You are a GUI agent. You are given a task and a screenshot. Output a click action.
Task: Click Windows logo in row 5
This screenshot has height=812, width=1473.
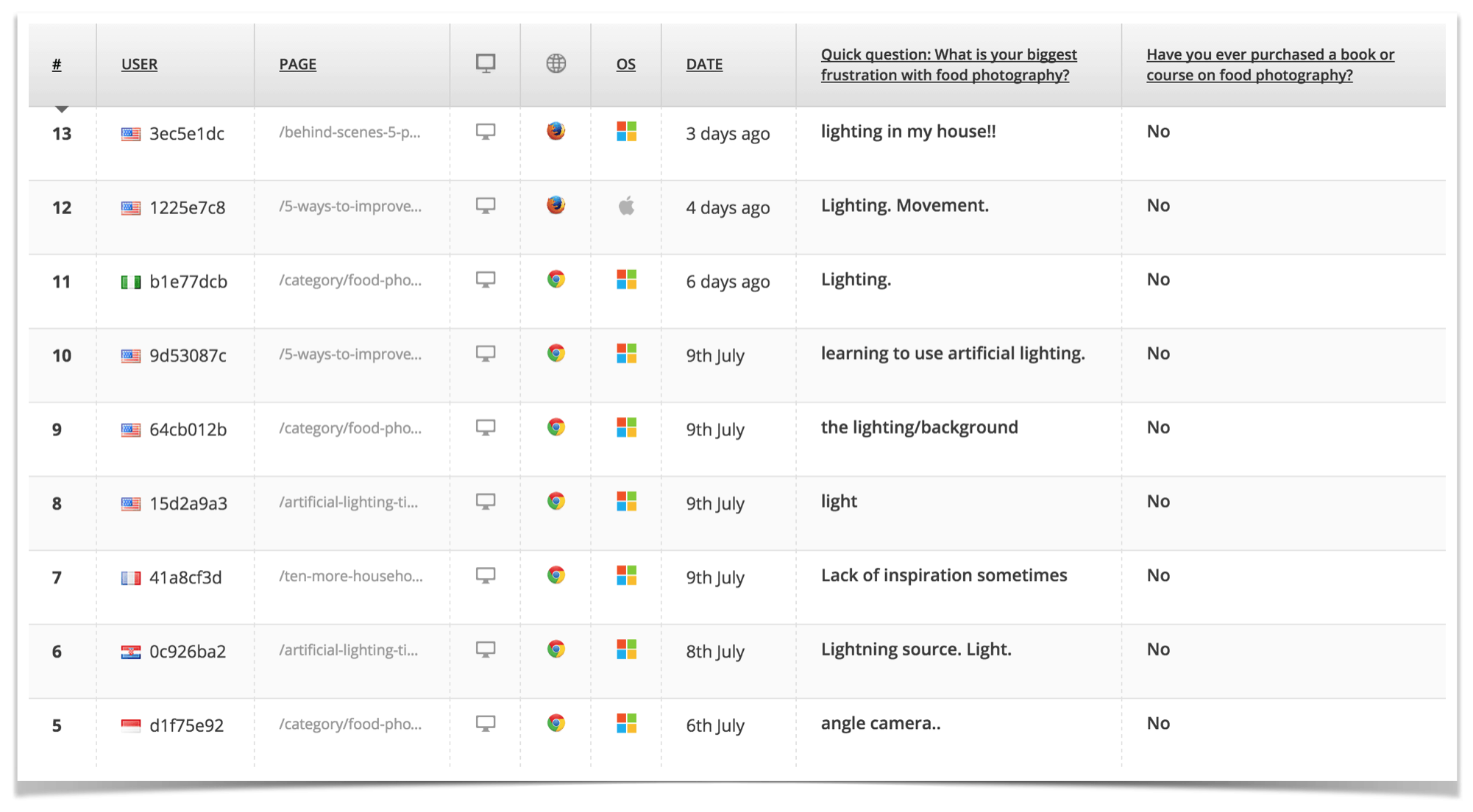point(626,724)
